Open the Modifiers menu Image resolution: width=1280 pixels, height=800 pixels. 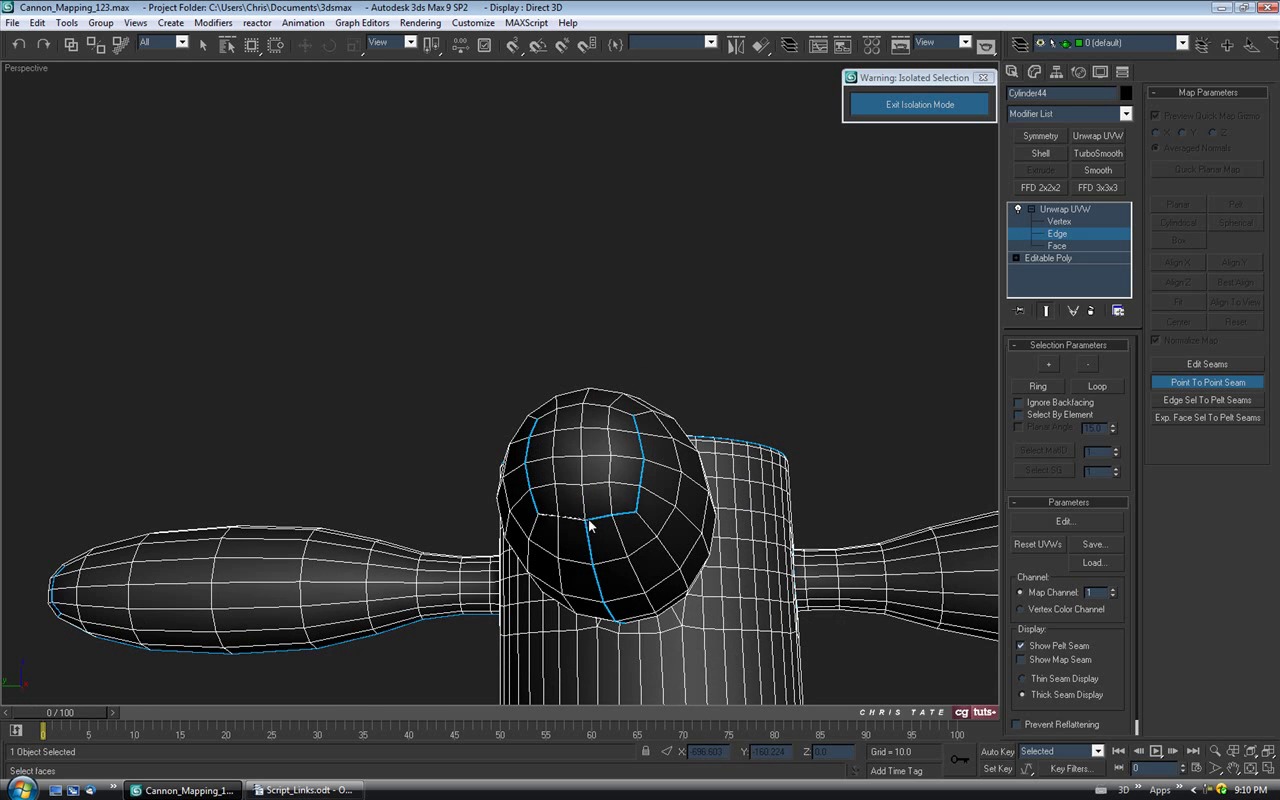point(213,23)
